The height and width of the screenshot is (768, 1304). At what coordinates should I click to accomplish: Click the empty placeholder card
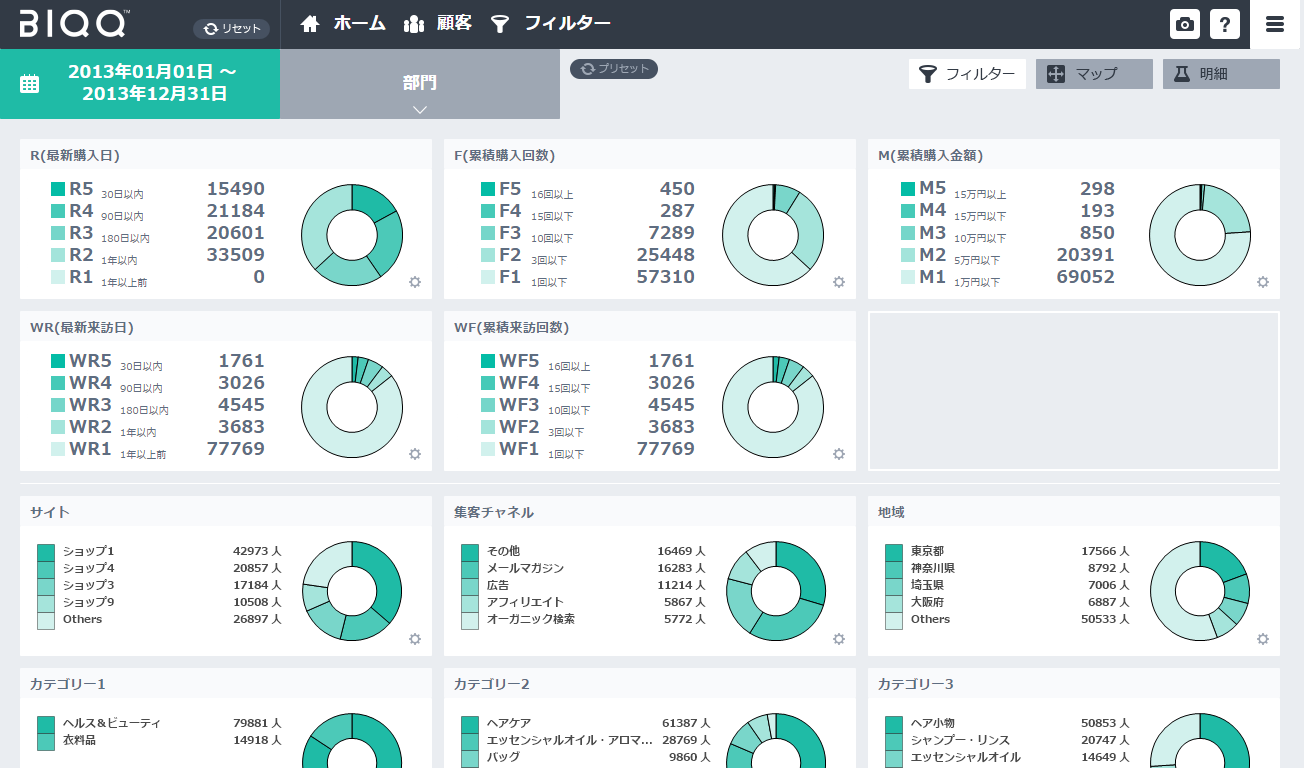coord(1074,391)
